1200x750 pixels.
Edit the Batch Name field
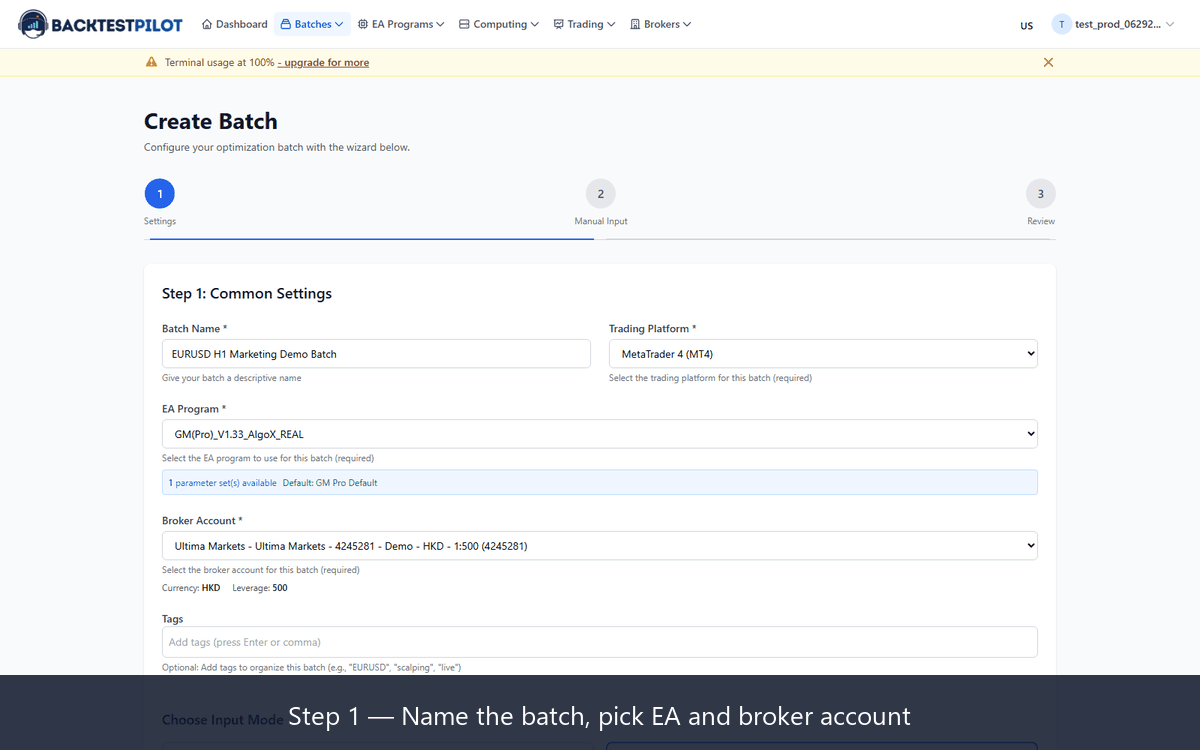click(376, 354)
